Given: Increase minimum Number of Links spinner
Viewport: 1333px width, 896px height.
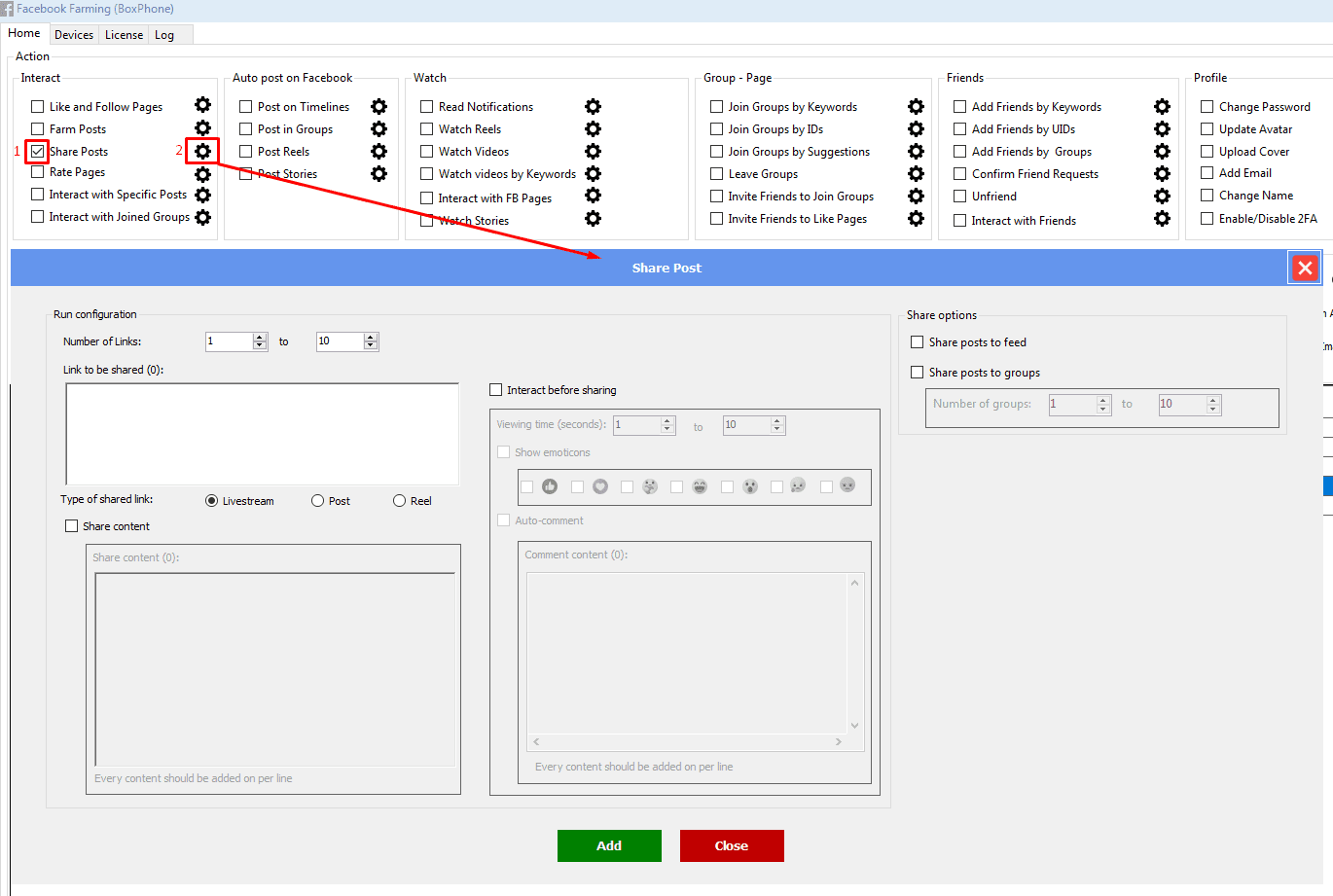Looking at the screenshot, I should coord(259,337).
